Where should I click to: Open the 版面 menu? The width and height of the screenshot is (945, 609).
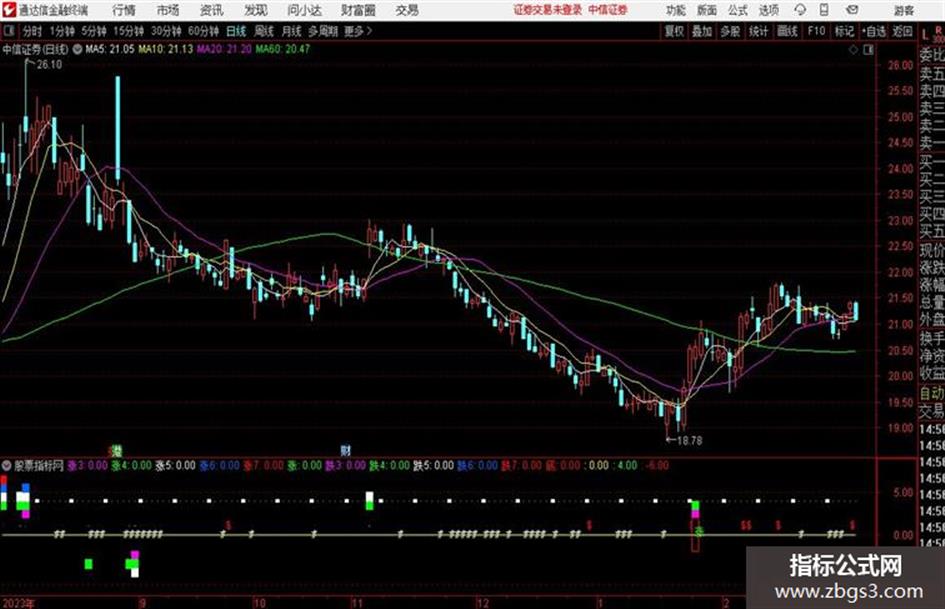706,10
